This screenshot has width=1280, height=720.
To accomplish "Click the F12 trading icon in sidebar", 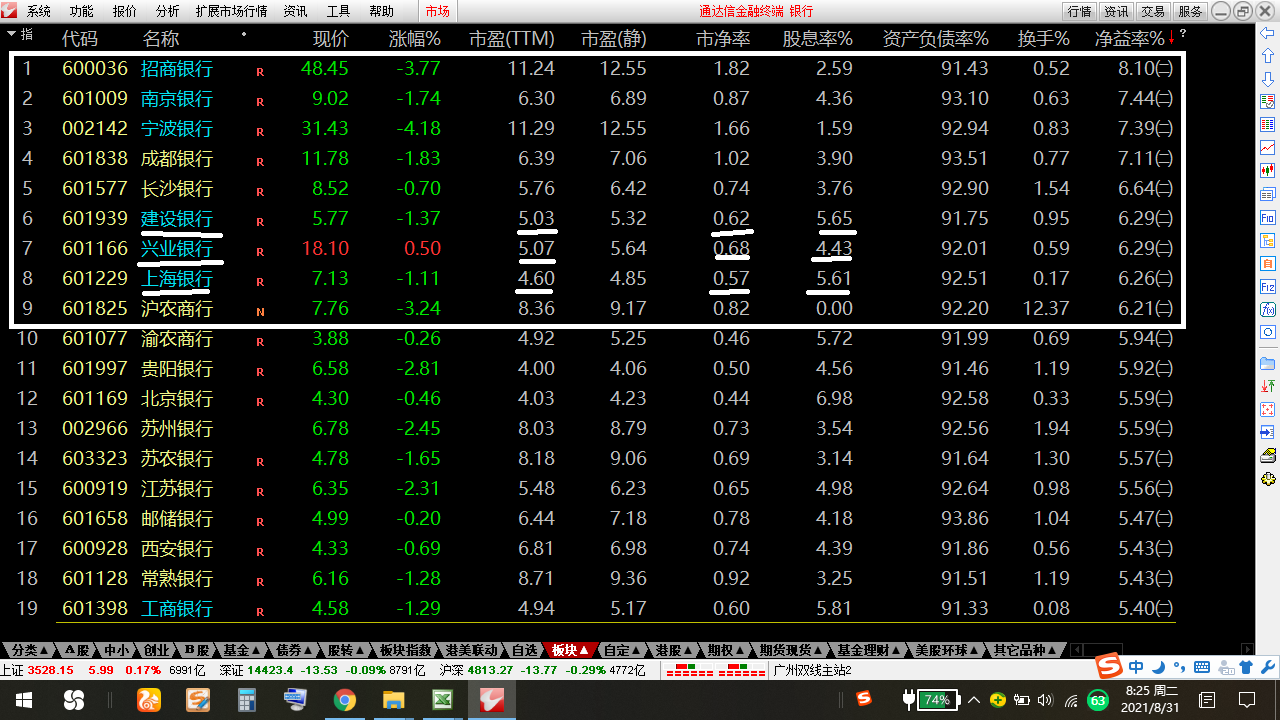I will (1268, 286).
